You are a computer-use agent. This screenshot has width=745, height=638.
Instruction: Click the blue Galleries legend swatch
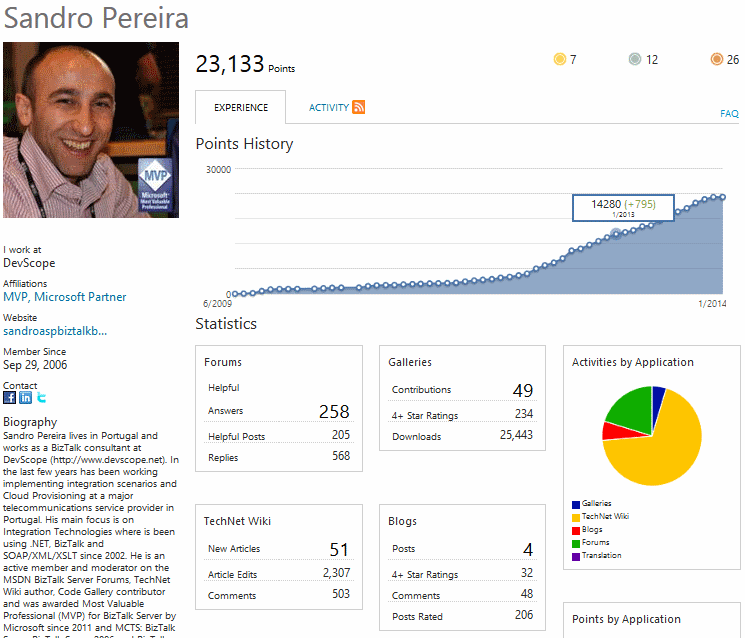576,504
